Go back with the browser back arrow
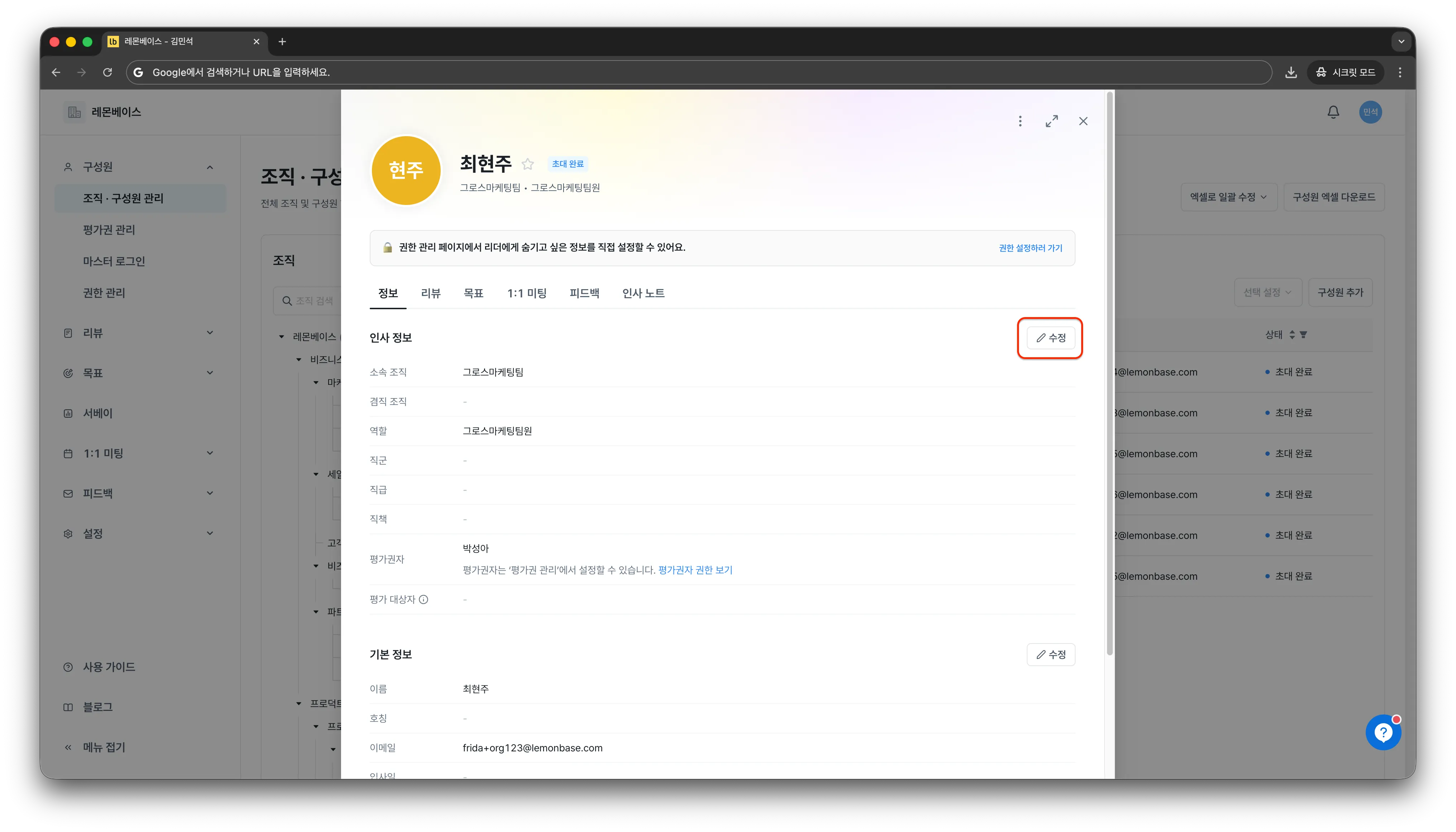The width and height of the screenshot is (1456, 832). point(56,72)
